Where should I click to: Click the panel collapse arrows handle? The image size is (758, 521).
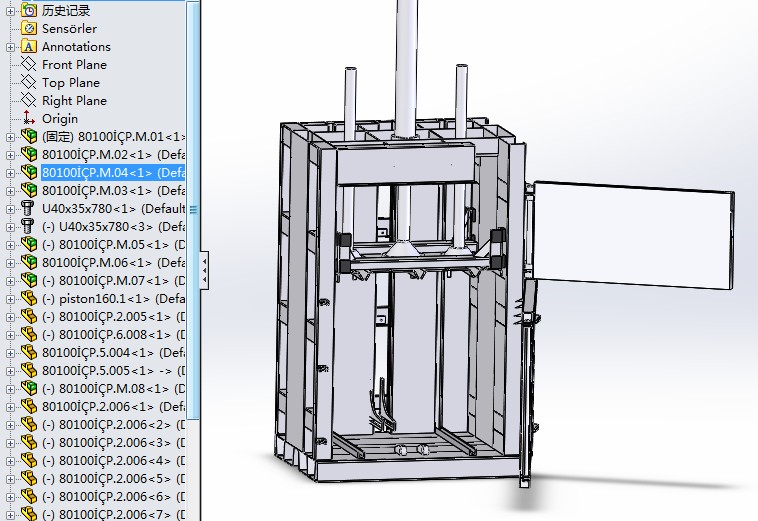[x=204, y=270]
